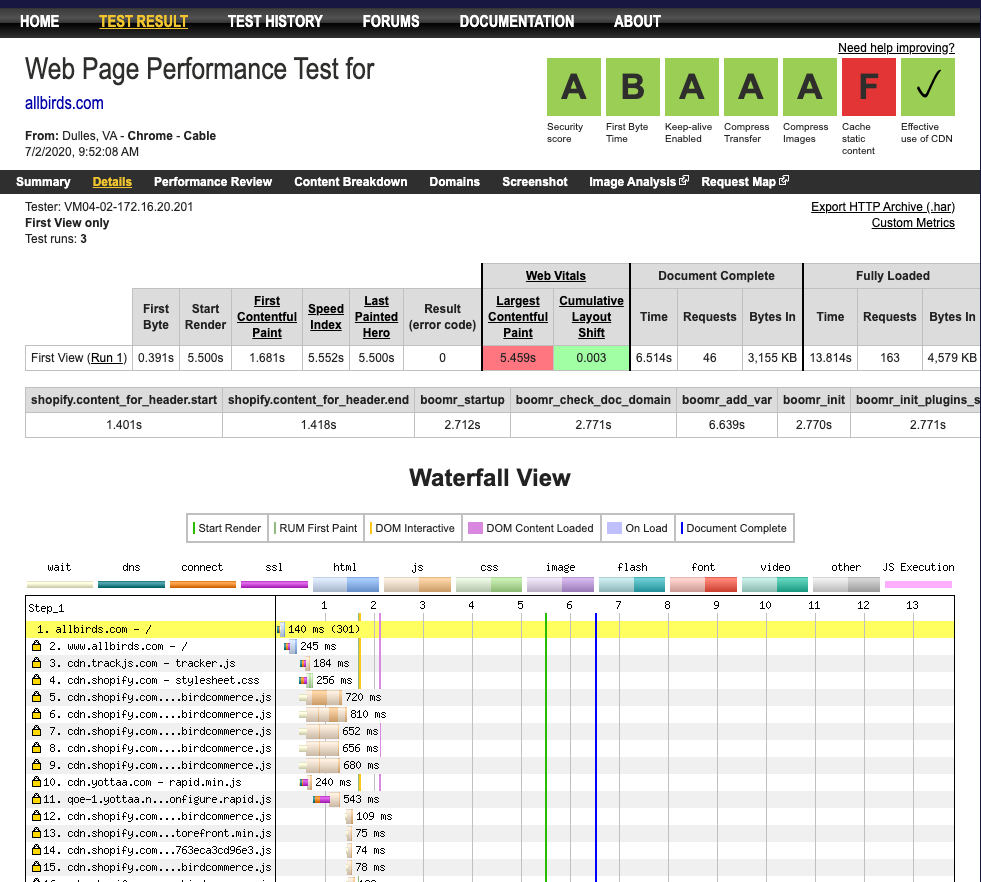Click the Keep-alive Enabled A grade
This screenshot has width=981, height=882.
coord(691,87)
